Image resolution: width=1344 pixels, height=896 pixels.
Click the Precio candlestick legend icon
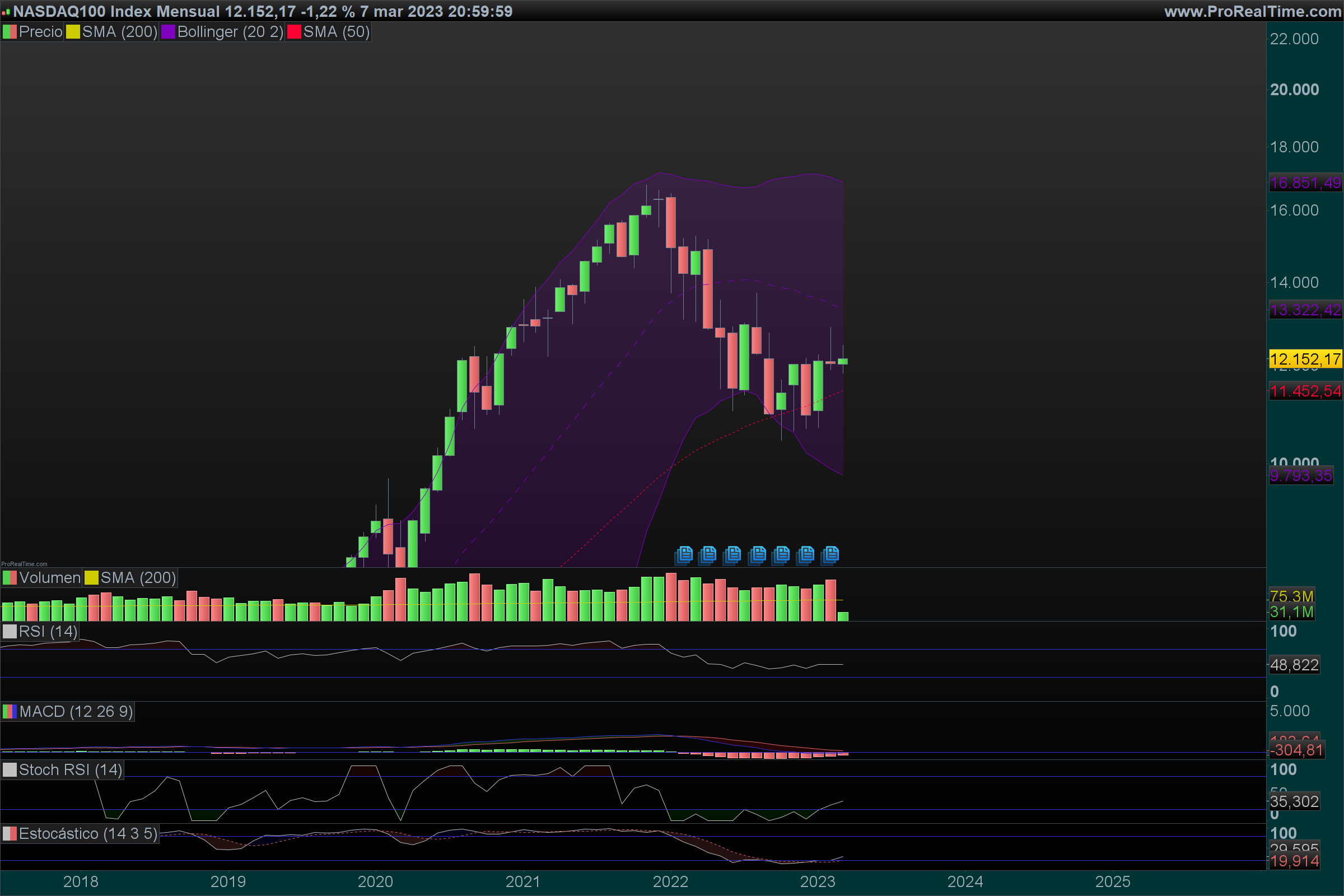coord(10,32)
